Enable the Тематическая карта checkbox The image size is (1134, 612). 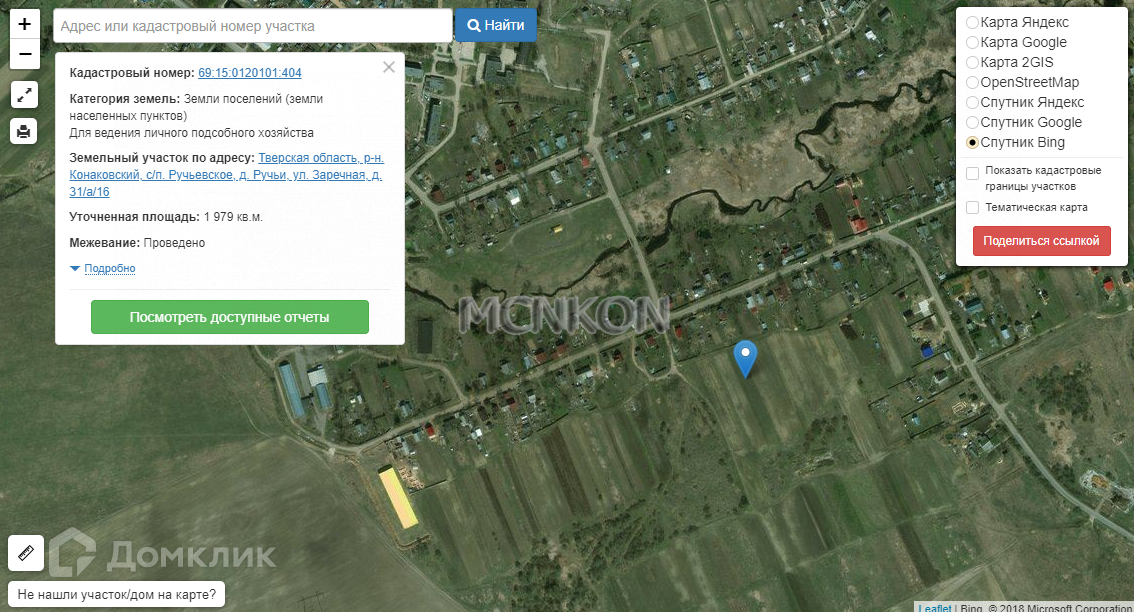(973, 208)
